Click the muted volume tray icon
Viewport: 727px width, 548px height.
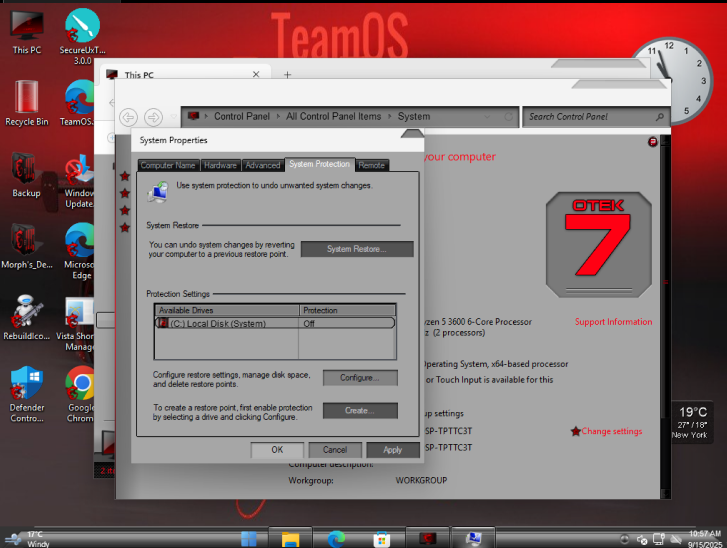(x=642, y=540)
